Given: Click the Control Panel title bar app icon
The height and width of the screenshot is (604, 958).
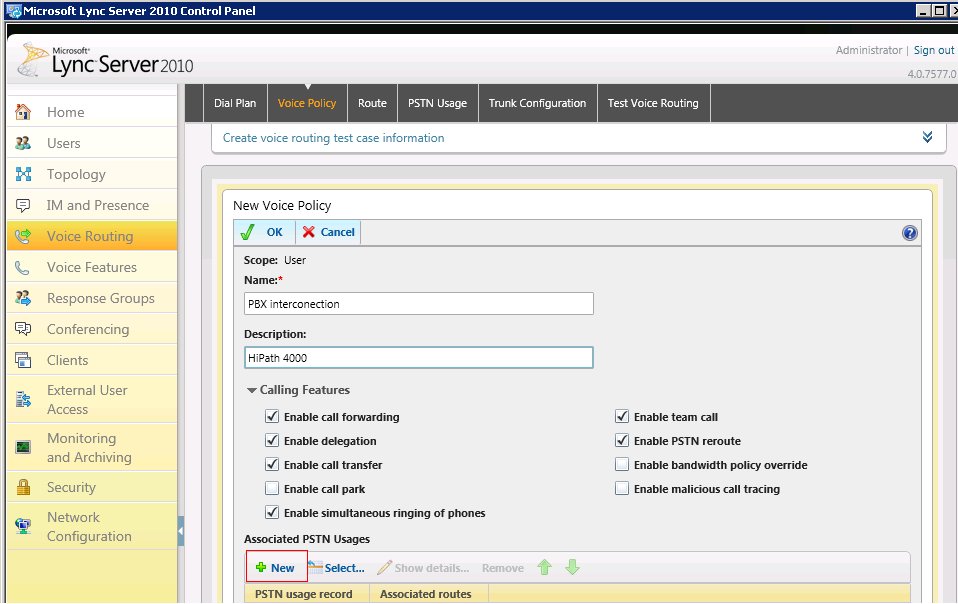Looking at the screenshot, I should pyautogui.click(x=13, y=10).
